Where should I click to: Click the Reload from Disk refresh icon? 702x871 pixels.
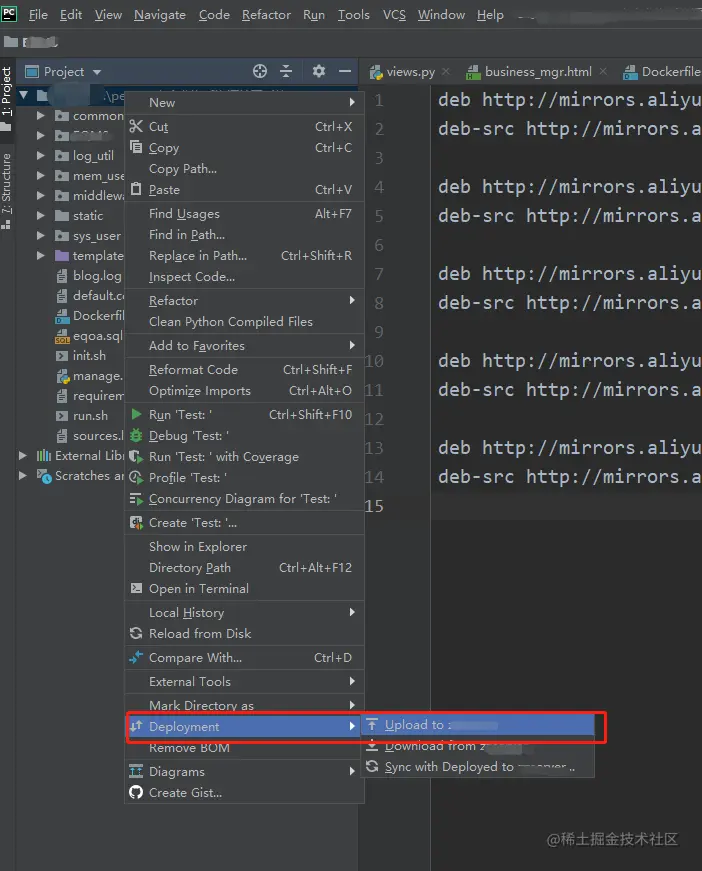click(136, 633)
